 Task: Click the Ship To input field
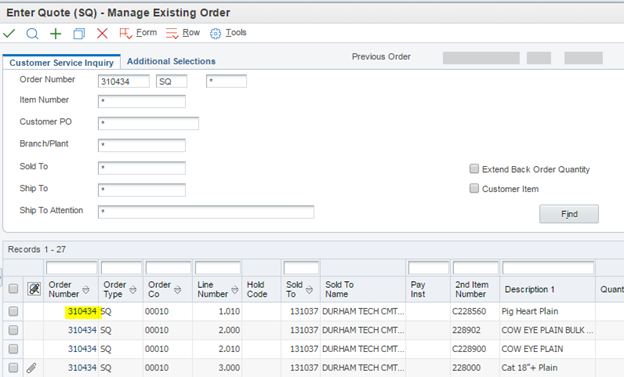(142, 189)
